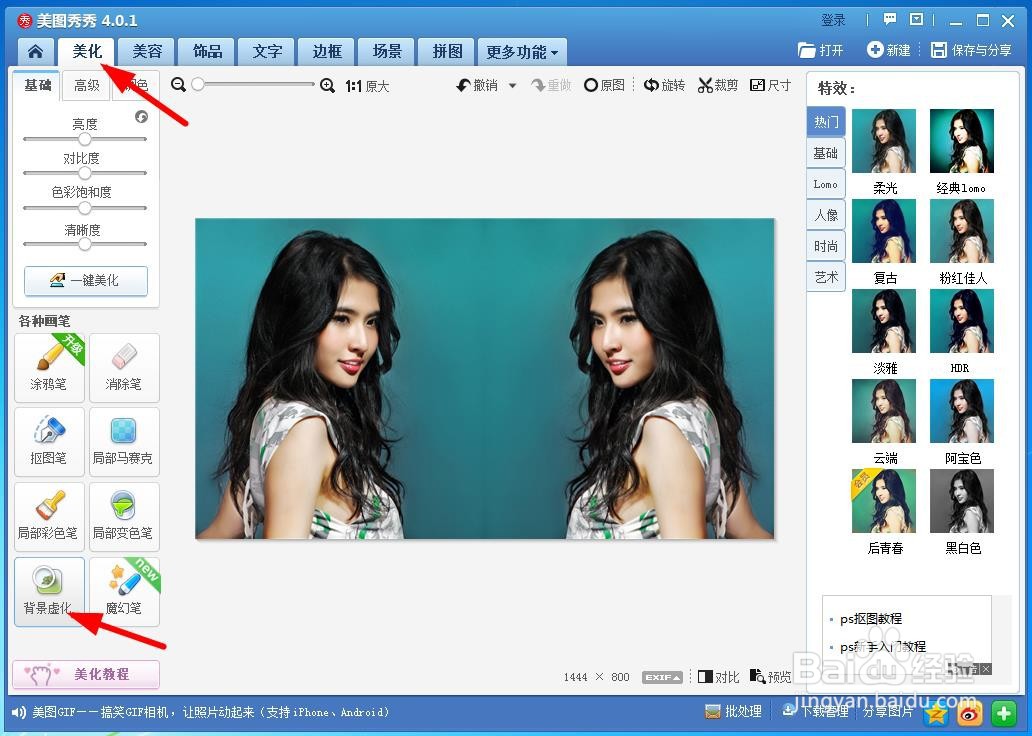Click 一键美化 one-click beautify button
Image resolution: width=1032 pixels, height=736 pixels.
pos(86,280)
